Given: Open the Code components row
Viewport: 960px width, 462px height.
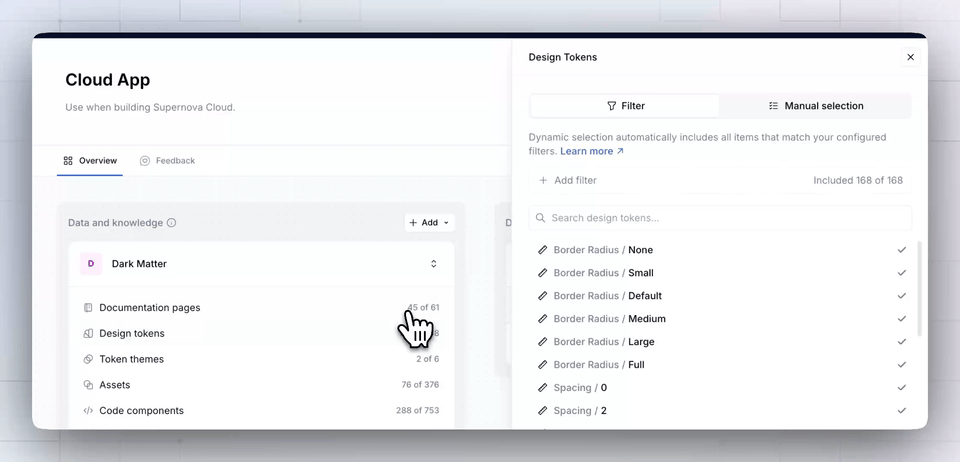Looking at the screenshot, I should click(x=261, y=411).
